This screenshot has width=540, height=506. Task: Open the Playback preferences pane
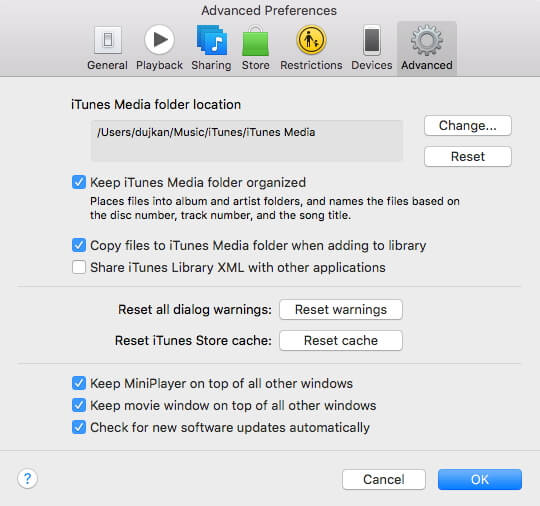[159, 48]
